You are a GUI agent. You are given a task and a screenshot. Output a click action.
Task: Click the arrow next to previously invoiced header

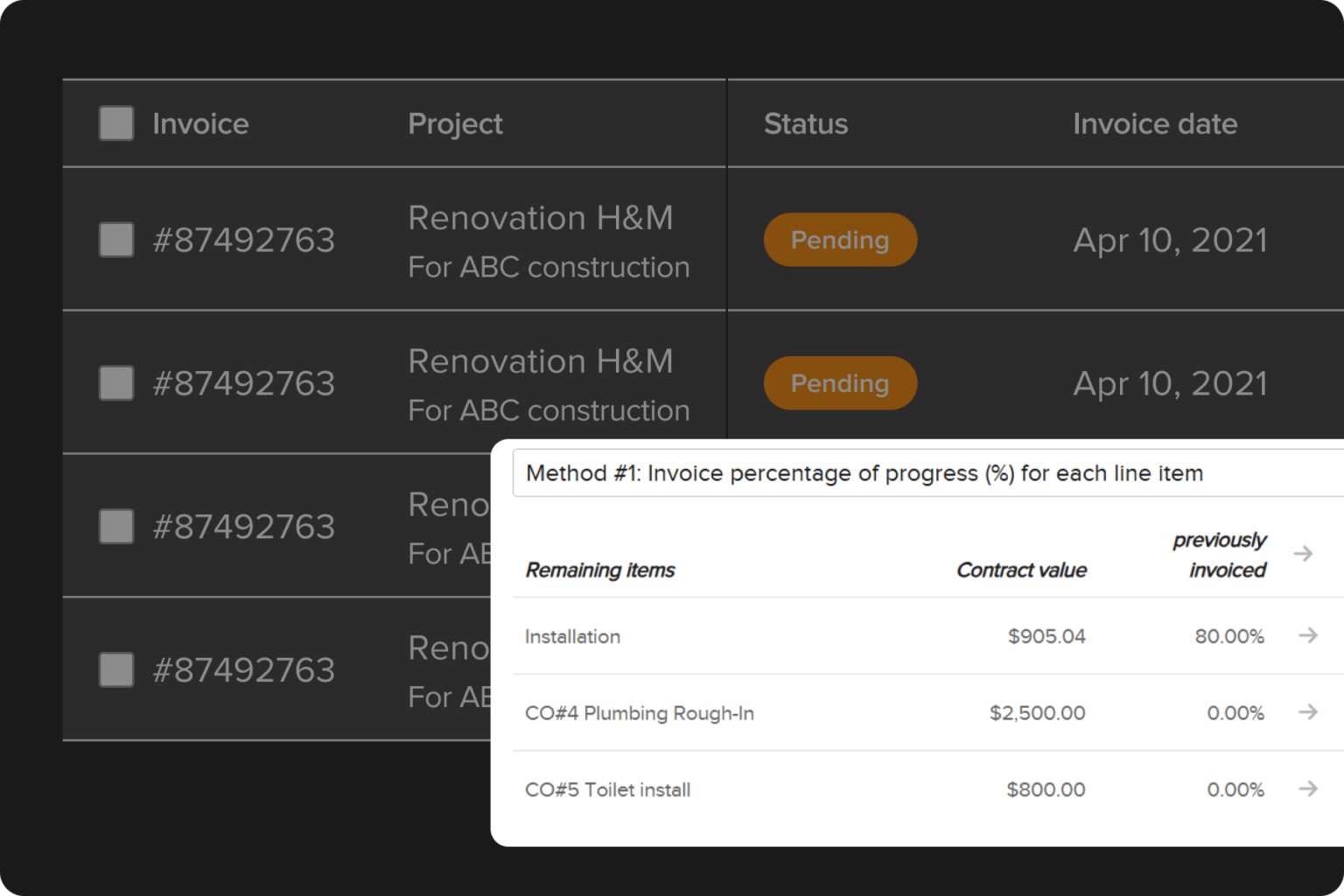click(x=1304, y=554)
